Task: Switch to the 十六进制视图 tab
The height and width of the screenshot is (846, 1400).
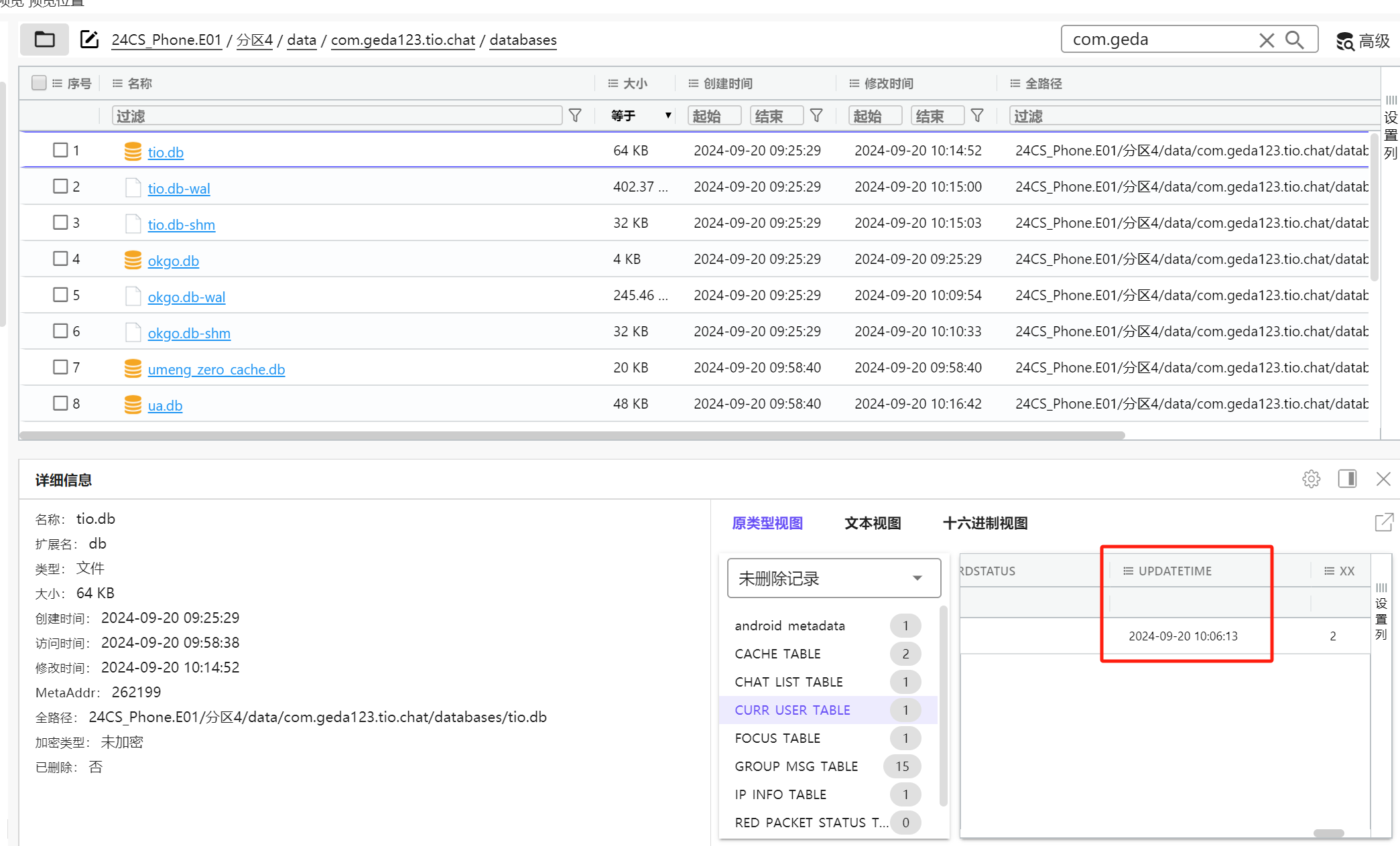Action: [x=984, y=523]
